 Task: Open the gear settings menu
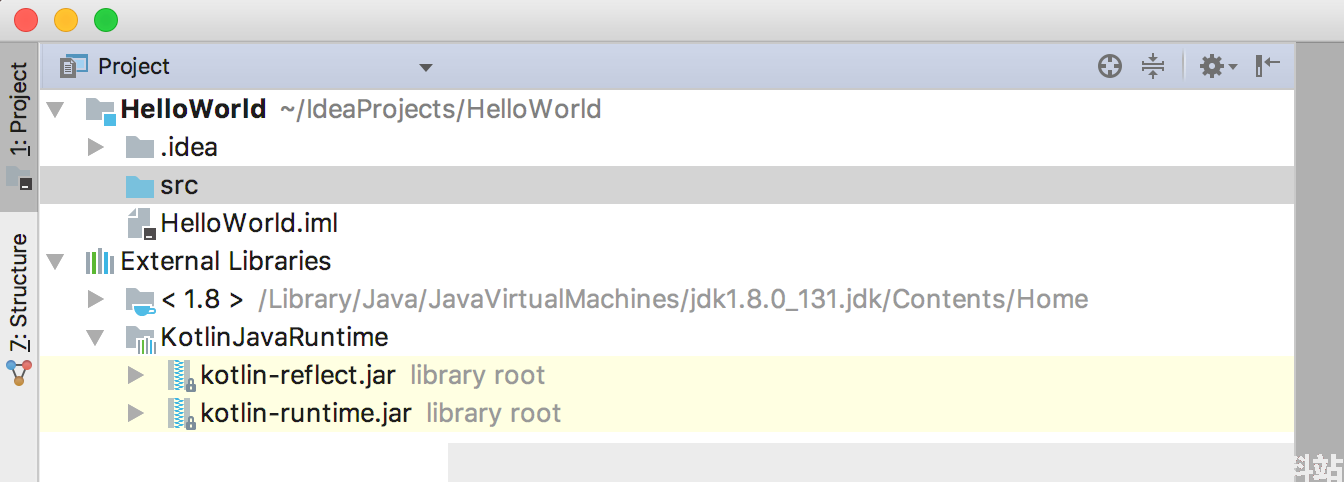[1218, 67]
